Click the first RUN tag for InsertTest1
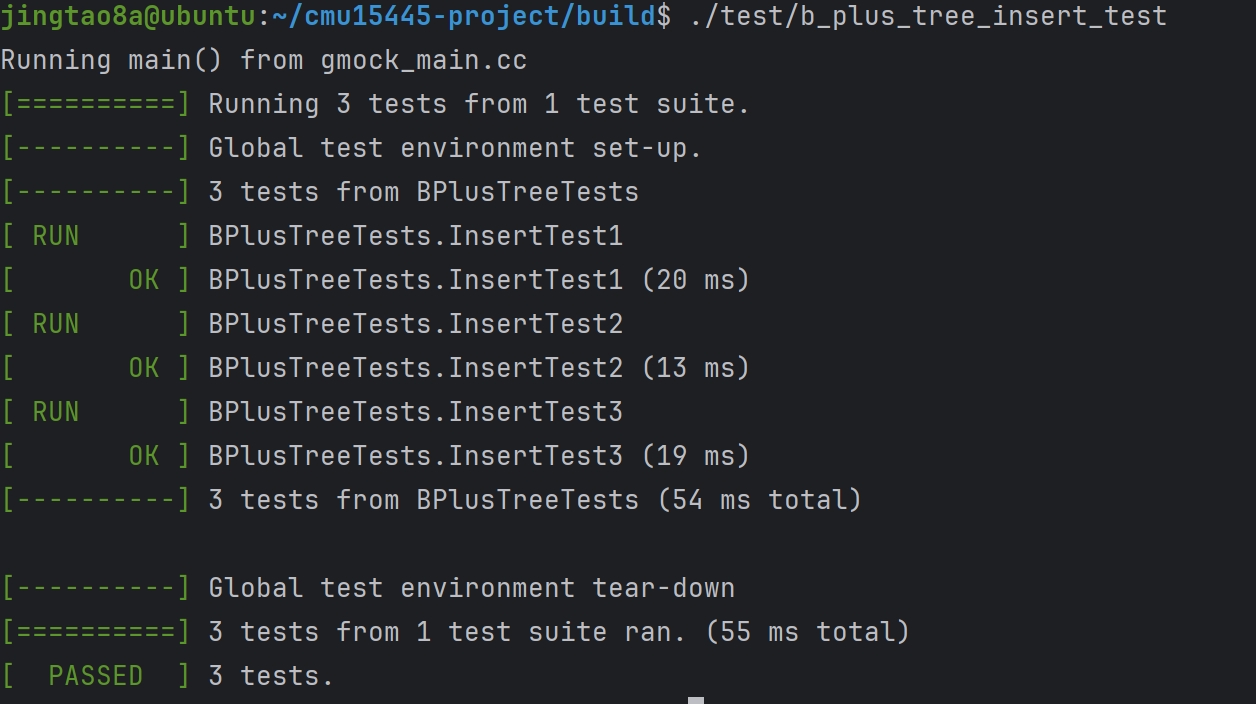This screenshot has height=704, width=1256. (56, 236)
